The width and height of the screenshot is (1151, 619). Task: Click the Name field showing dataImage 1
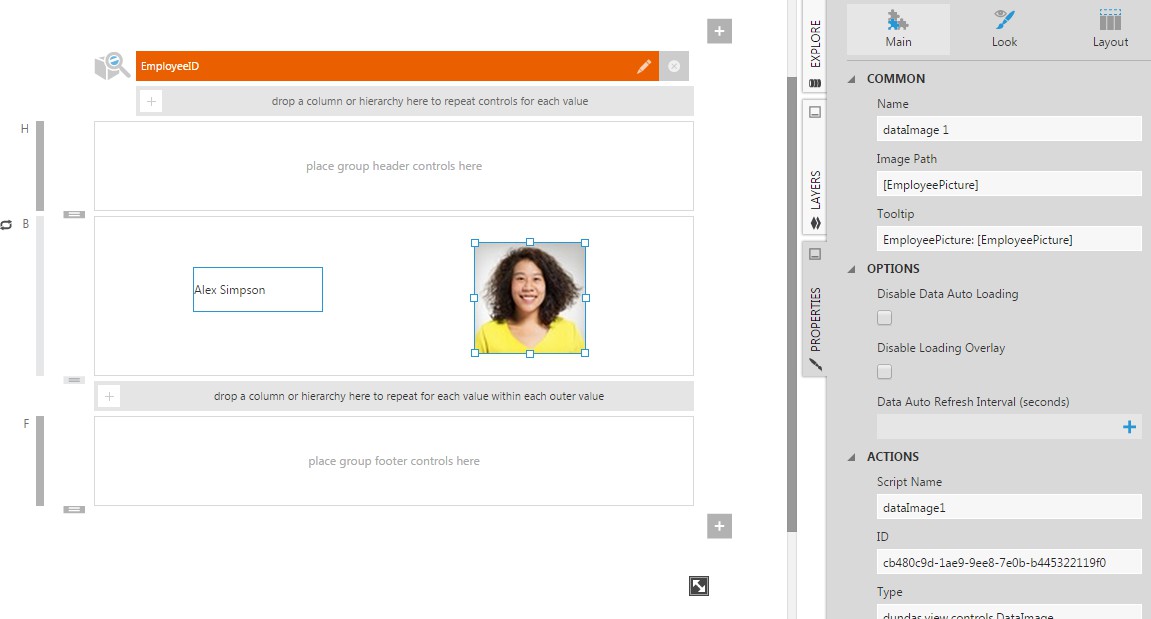point(1008,128)
